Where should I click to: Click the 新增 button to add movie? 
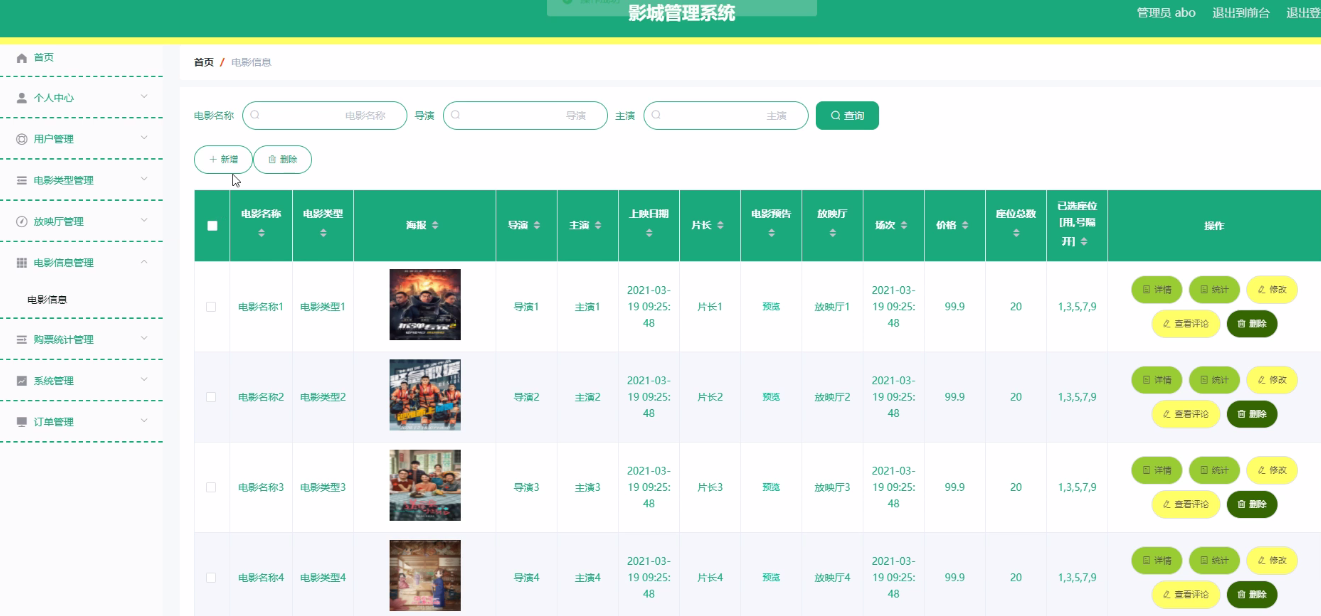[x=223, y=159]
